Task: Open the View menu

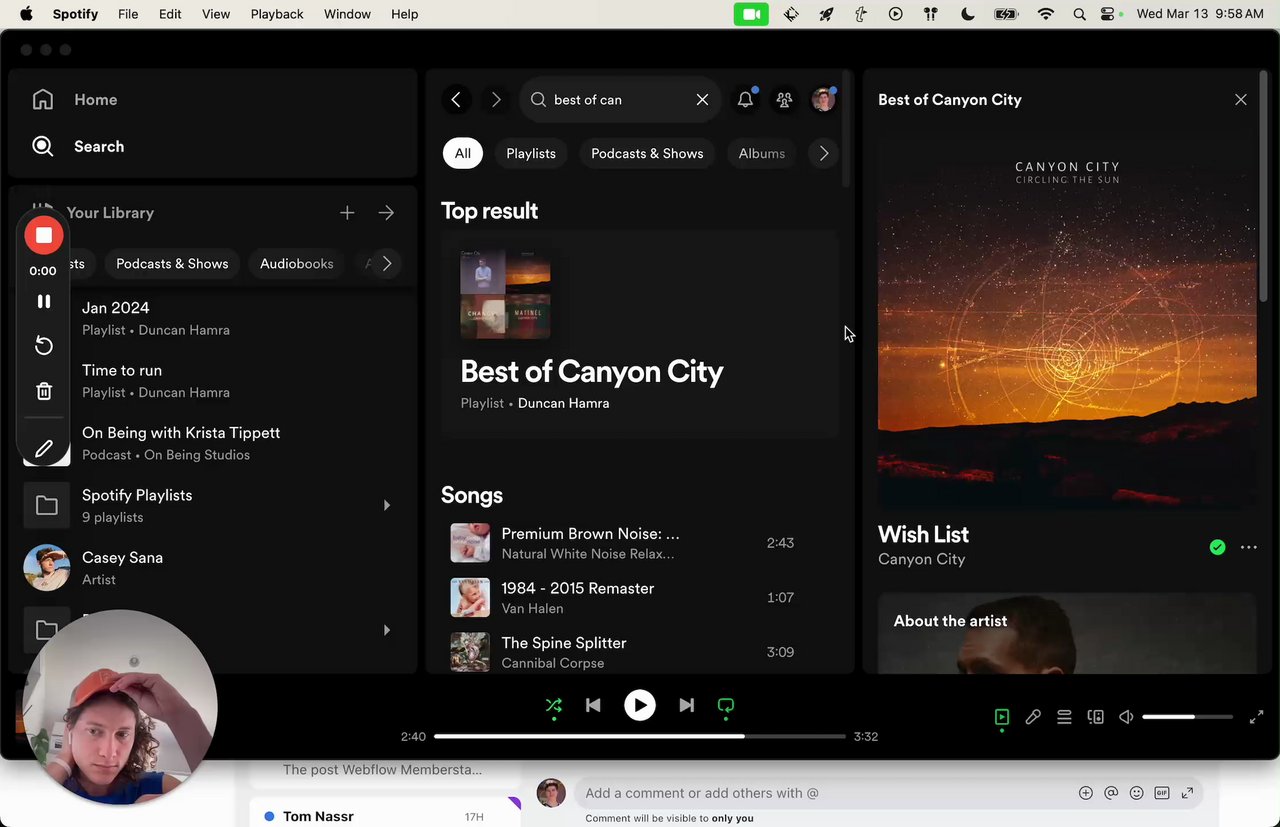Action: [x=216, y=14]
